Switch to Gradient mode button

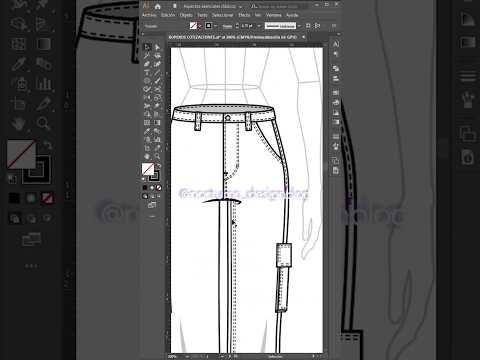click(152, 188)
